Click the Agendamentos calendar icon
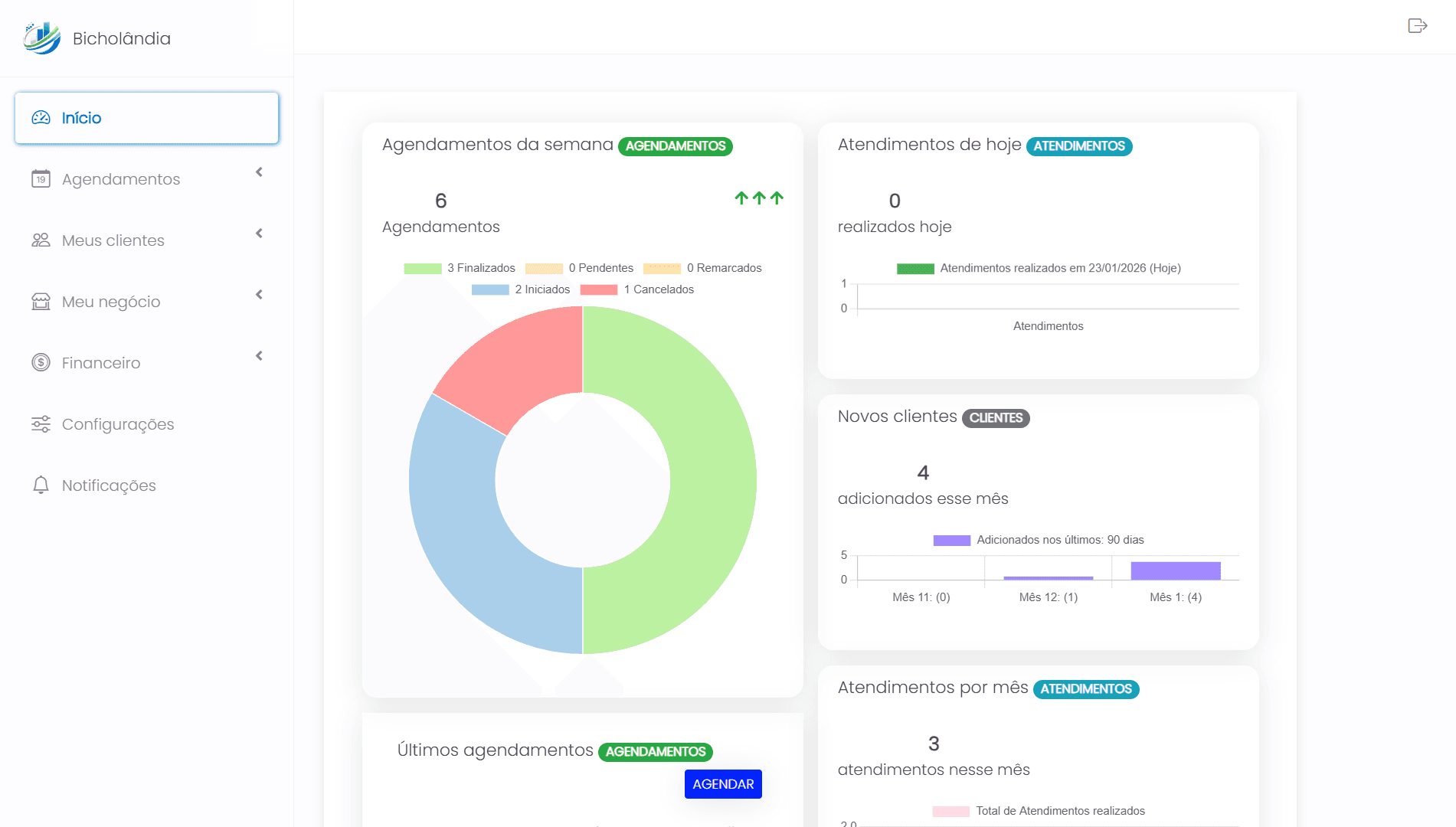This screenshot has width=1456, height=827. point(41,179)
